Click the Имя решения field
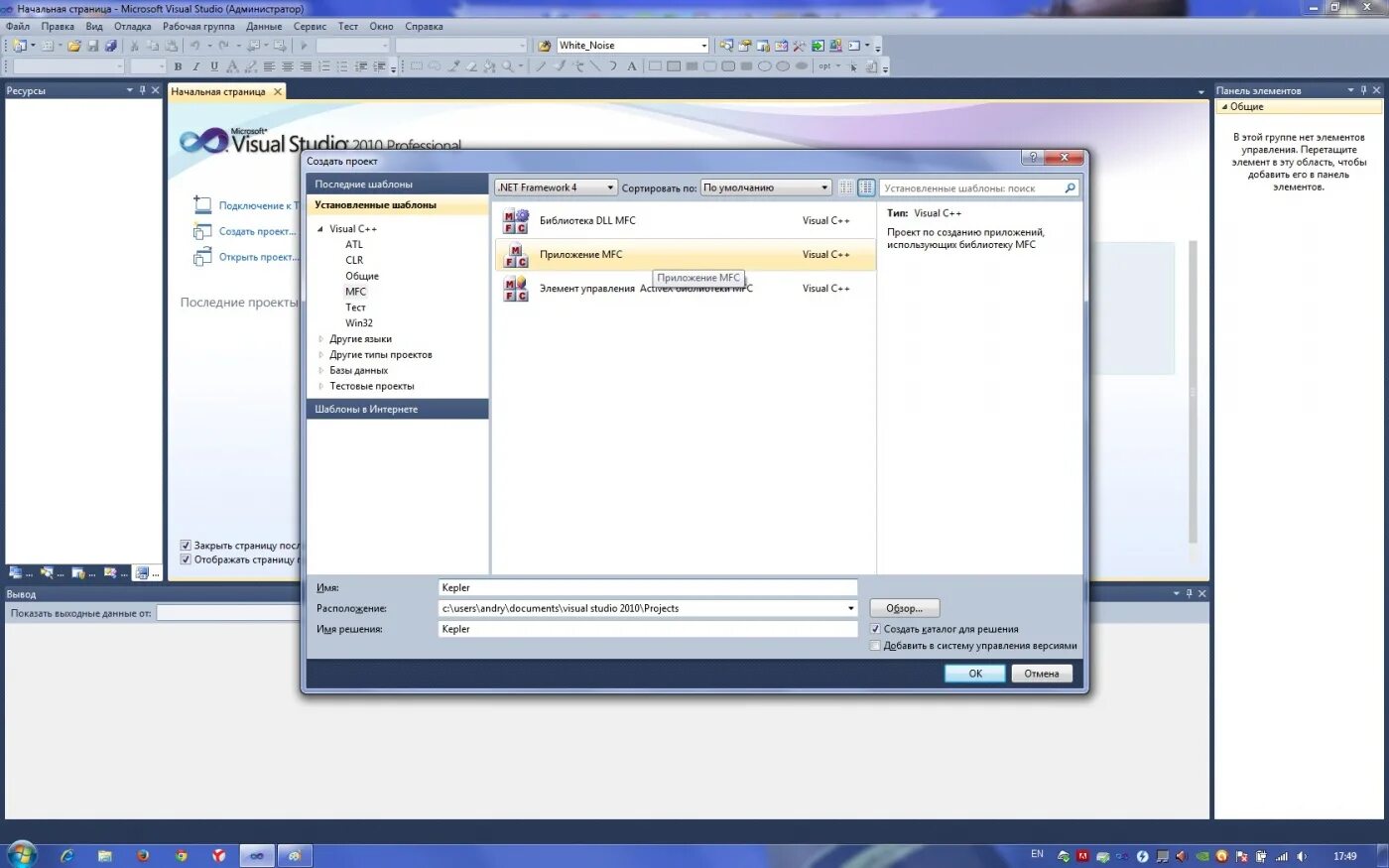 tap(648, 629)
